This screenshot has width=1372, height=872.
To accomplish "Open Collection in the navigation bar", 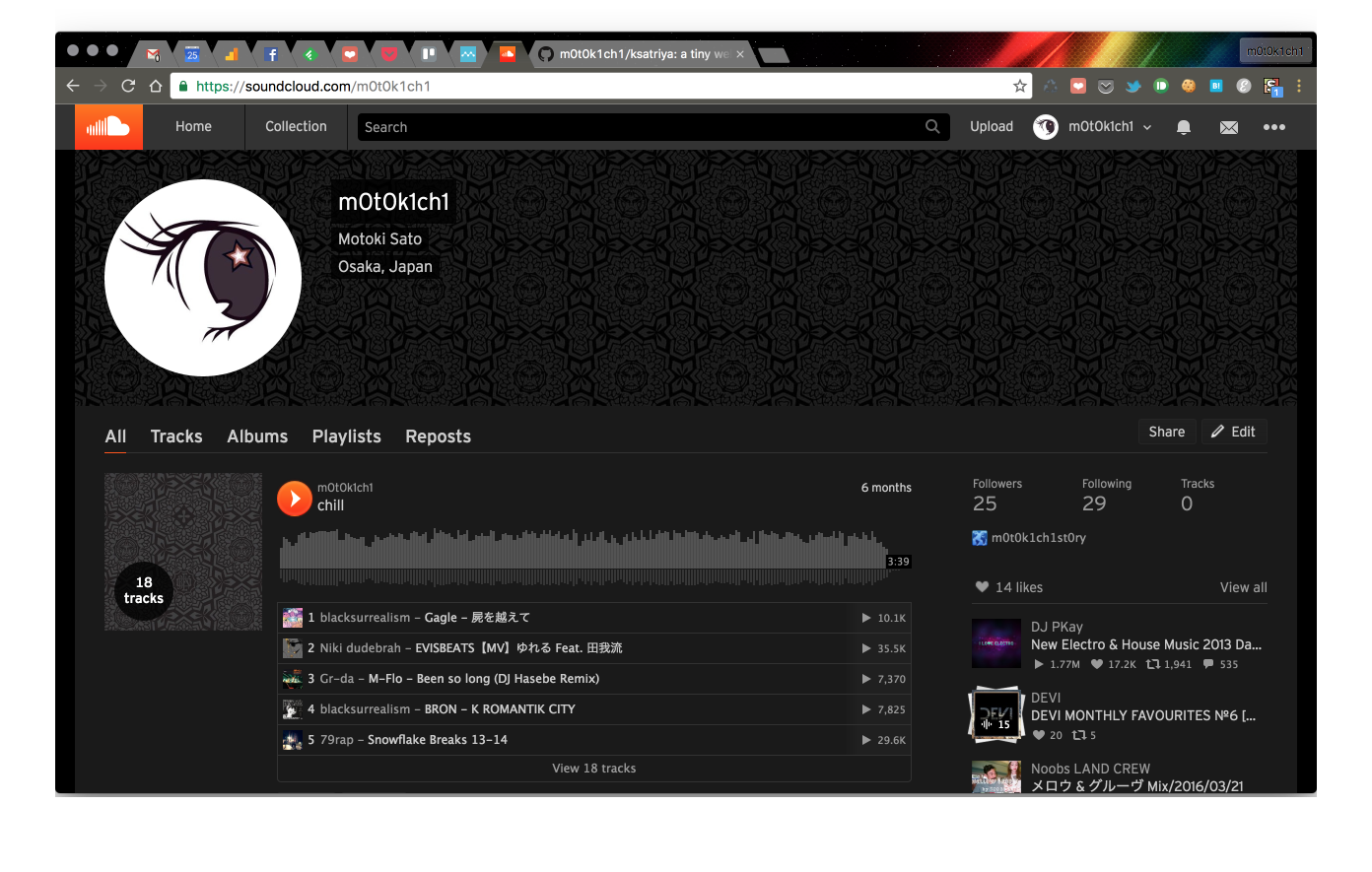I will 296,127.
